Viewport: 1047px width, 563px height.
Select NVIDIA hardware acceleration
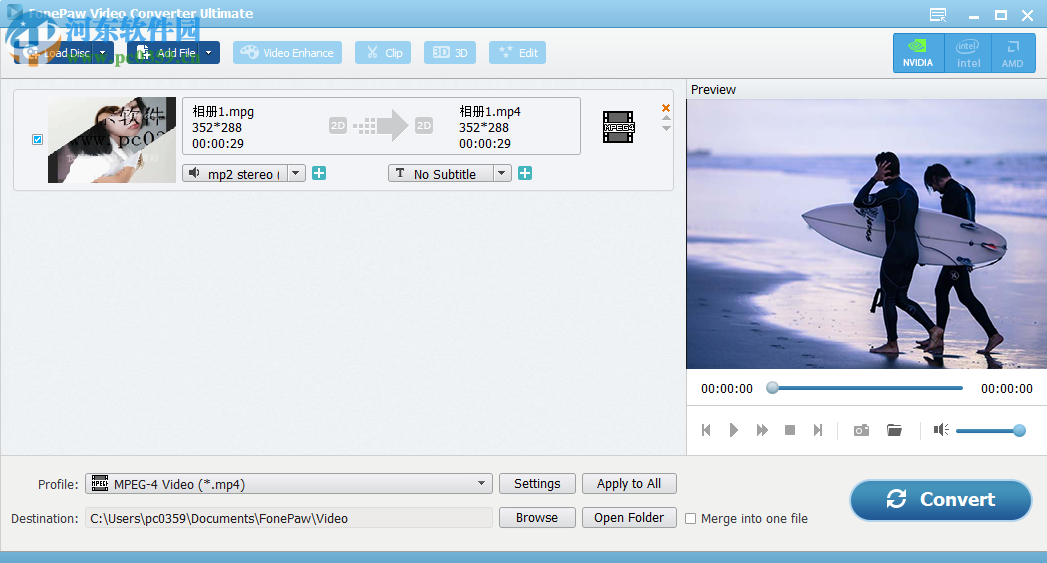tap(918, 53)
